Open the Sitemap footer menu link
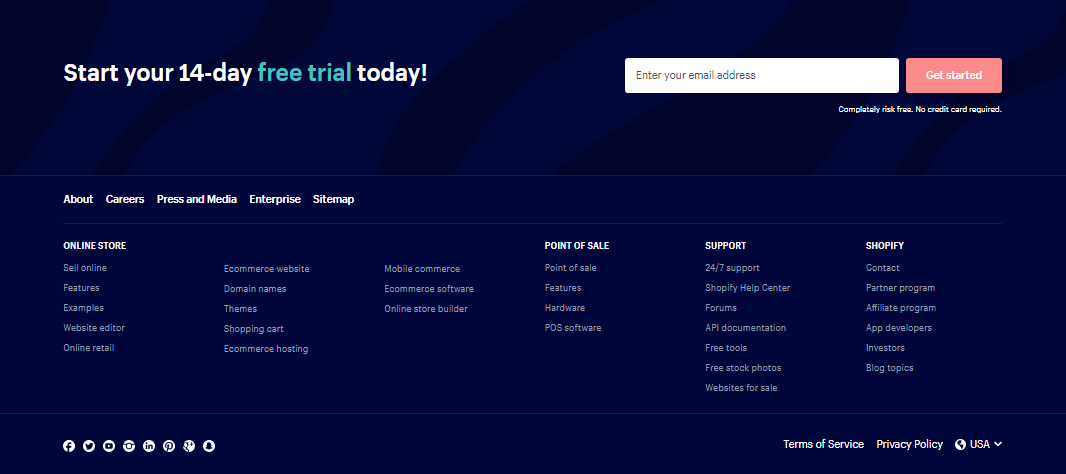Screen dimensions: 1066x474 333,199
